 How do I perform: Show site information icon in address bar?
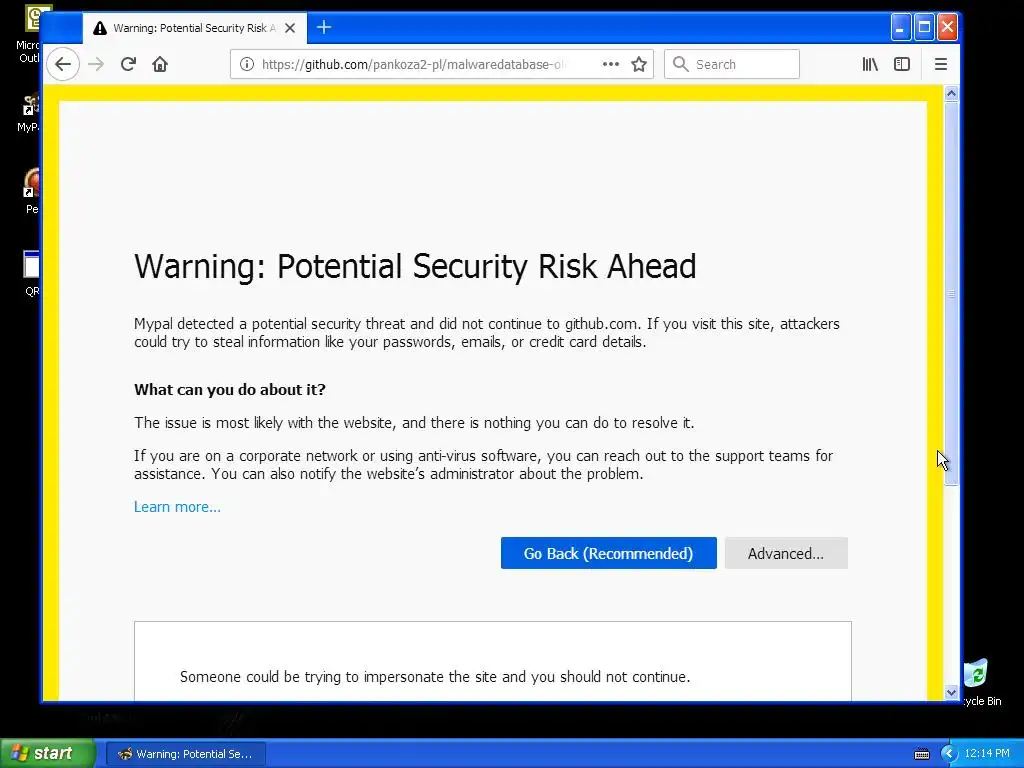[x=247, y=64]
